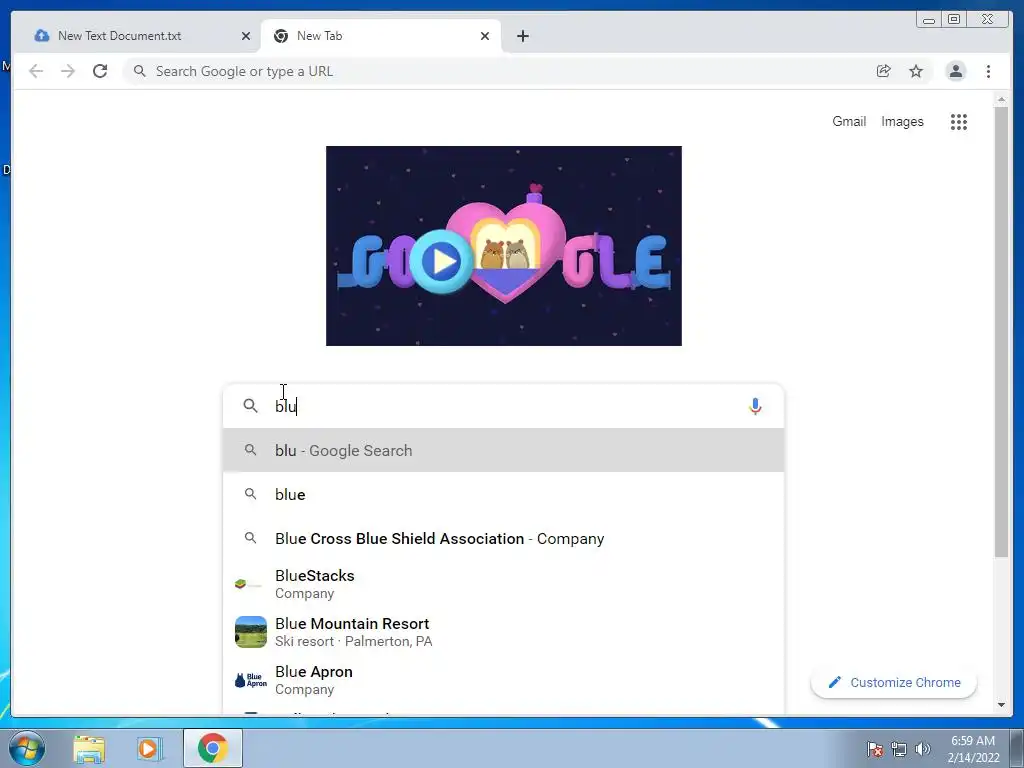
Task: Reload the current page
Action: coord(100,71)
